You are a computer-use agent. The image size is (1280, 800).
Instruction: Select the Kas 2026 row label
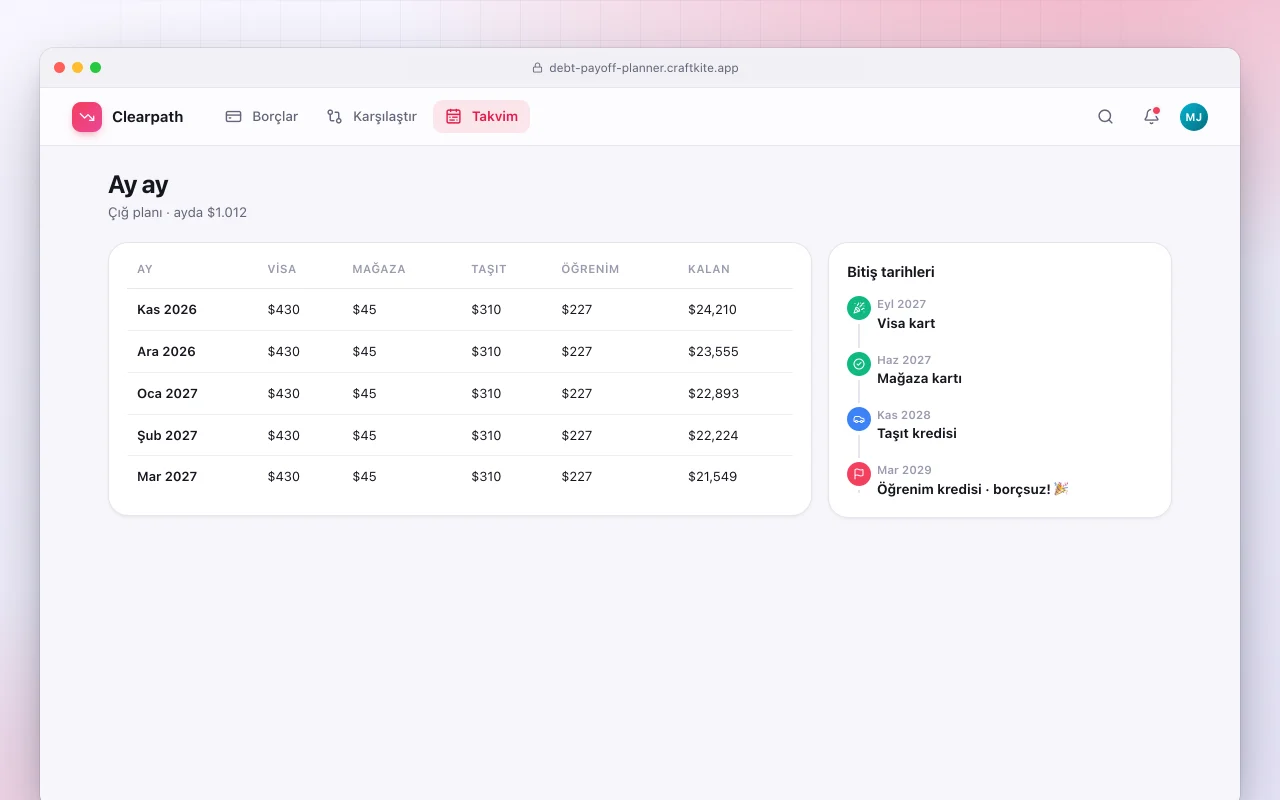tap(167, 310)
